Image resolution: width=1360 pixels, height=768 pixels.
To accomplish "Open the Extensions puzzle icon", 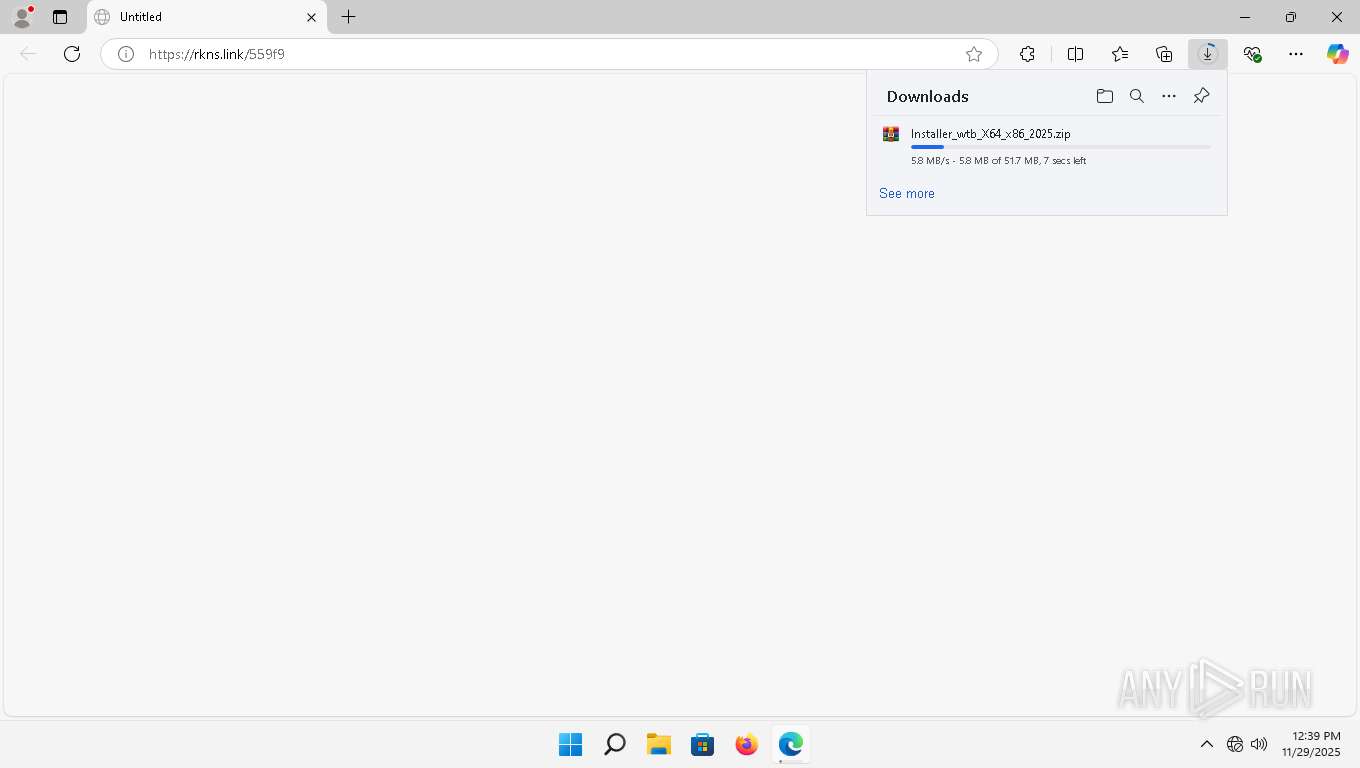I will [x=1027, y=54].
